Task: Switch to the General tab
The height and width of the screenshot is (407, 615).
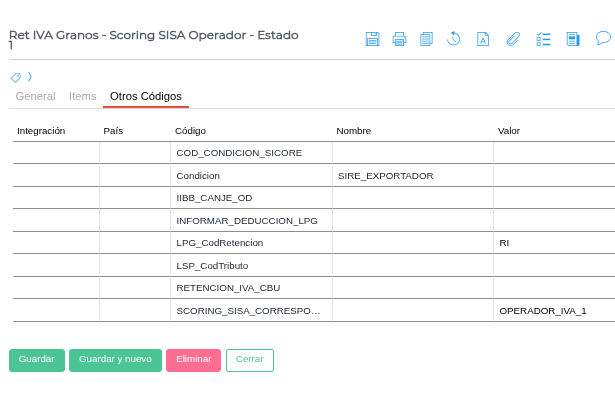Action: pyautogui.click(x=35, y=97)
